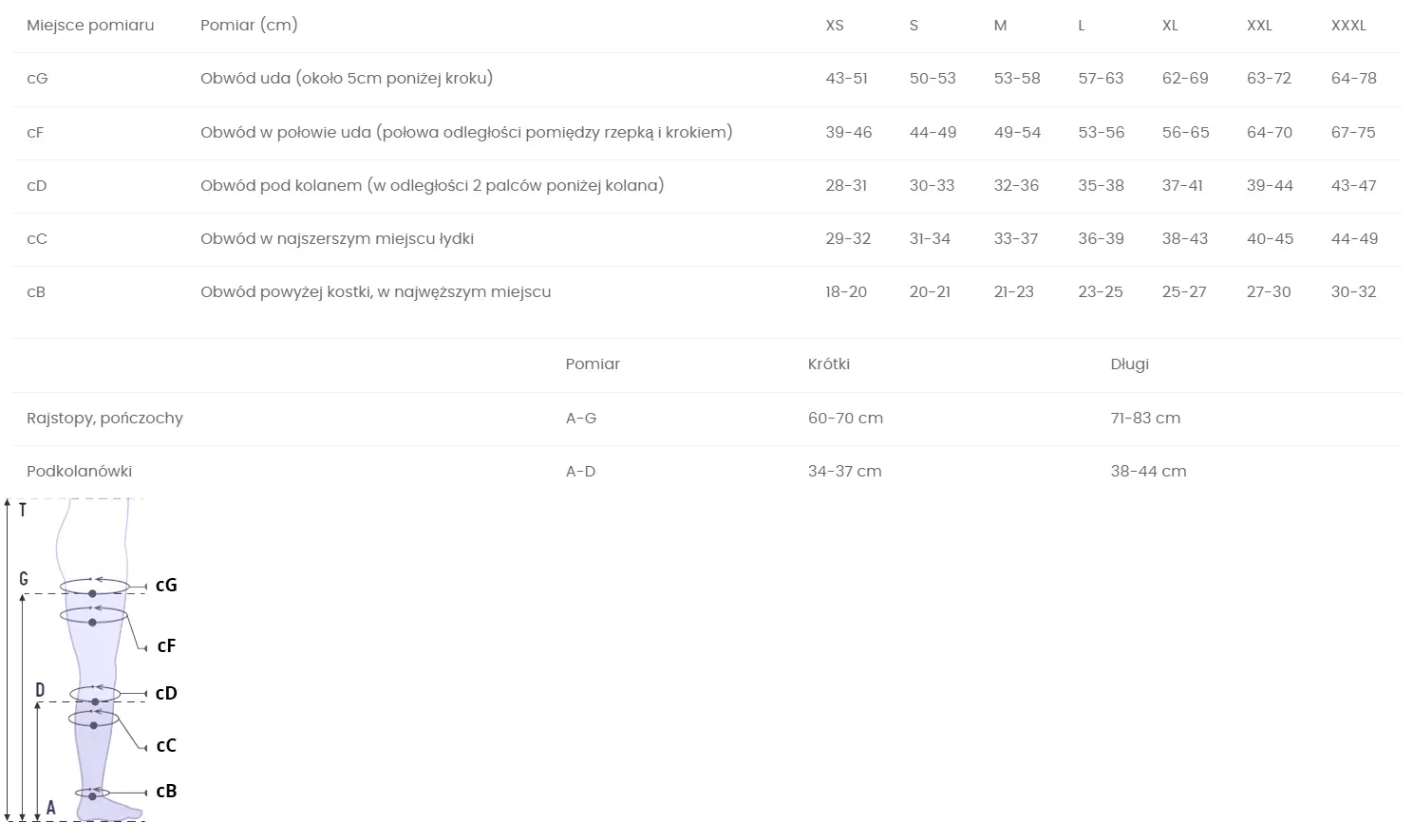Click the cG label in the leg diagram
The image size is (1413, 840).
pos(166,586)
